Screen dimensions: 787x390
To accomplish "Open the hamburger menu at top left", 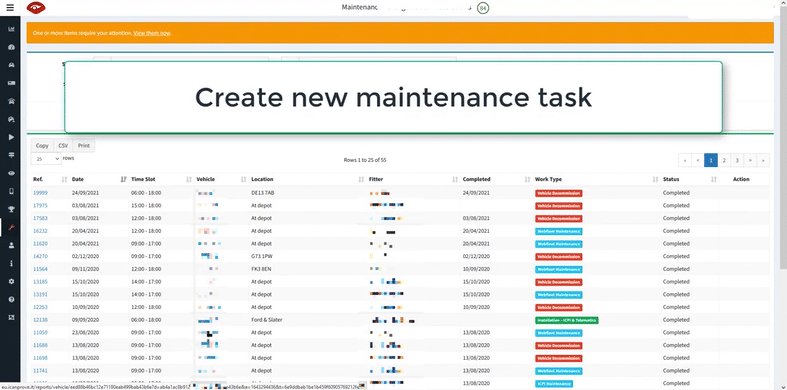I will click(10, 8).
